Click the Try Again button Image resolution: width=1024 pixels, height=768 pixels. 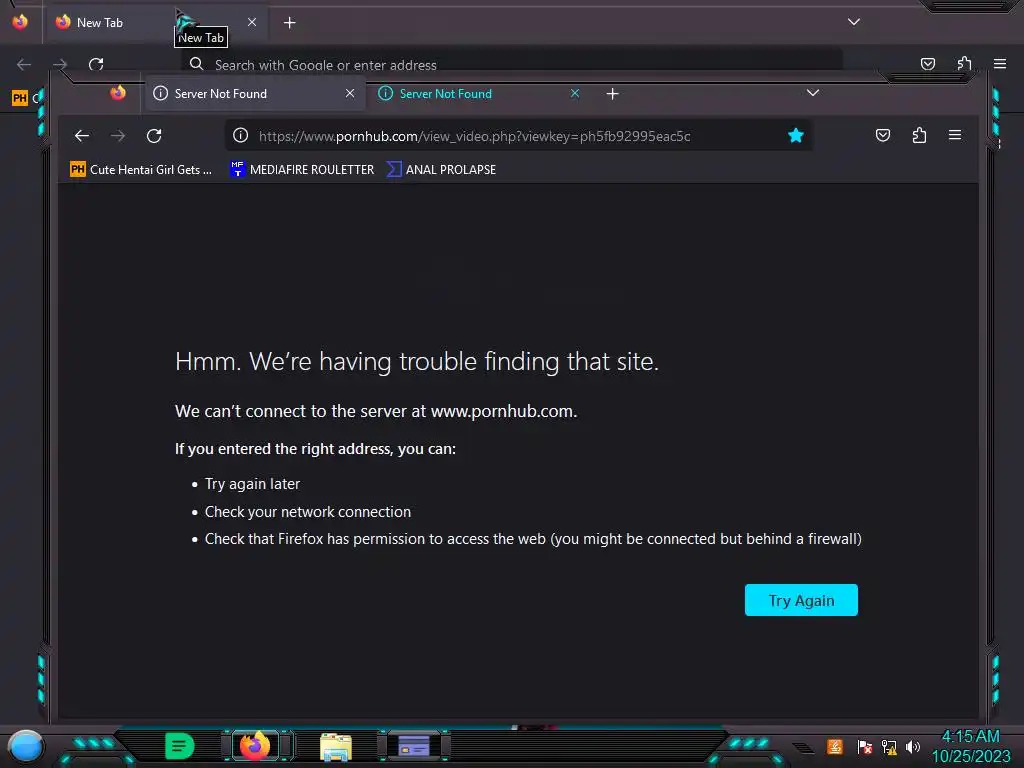(x=801, y=600)
